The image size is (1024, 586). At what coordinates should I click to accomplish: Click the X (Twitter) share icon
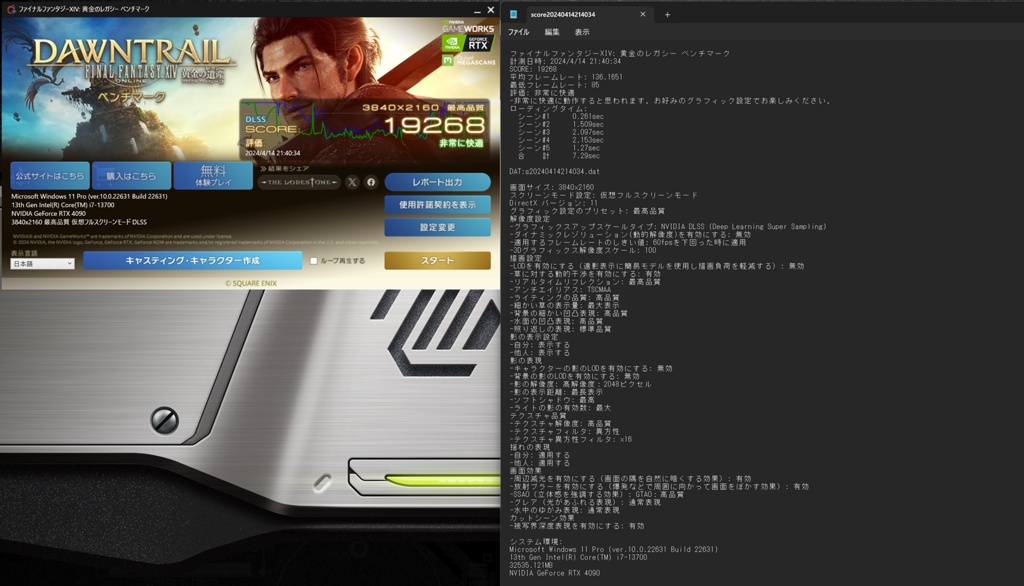(x=352, y=182)
